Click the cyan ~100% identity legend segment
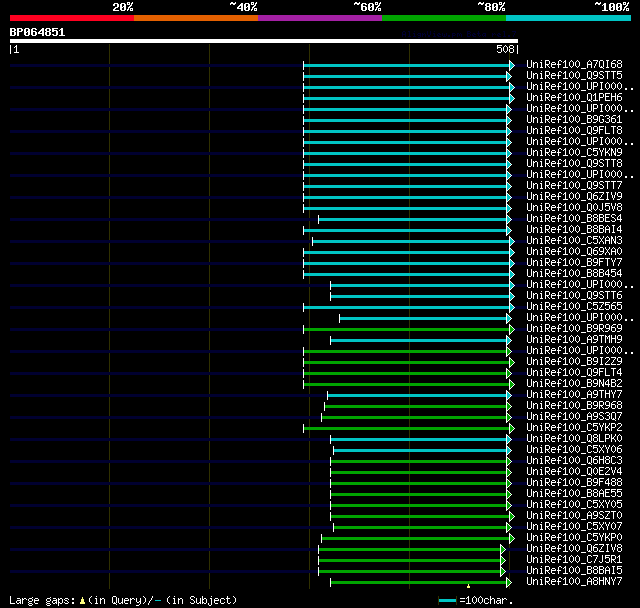Screen dimensions: 640x608 pos(569,18)
